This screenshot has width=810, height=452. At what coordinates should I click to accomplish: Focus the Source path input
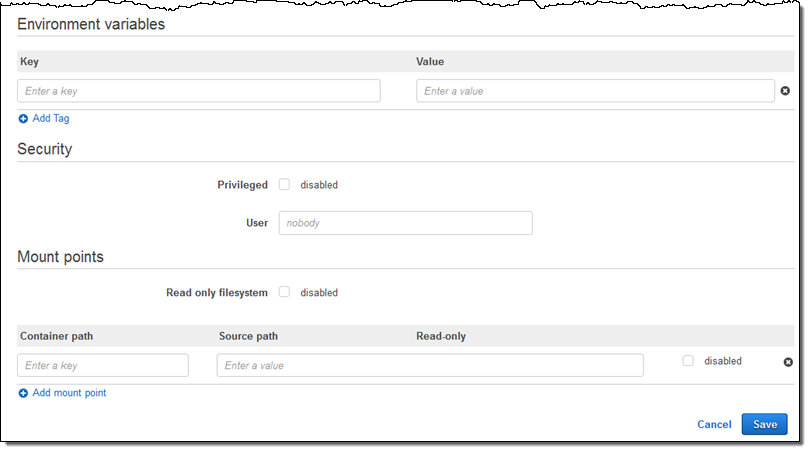coord(430,365)
